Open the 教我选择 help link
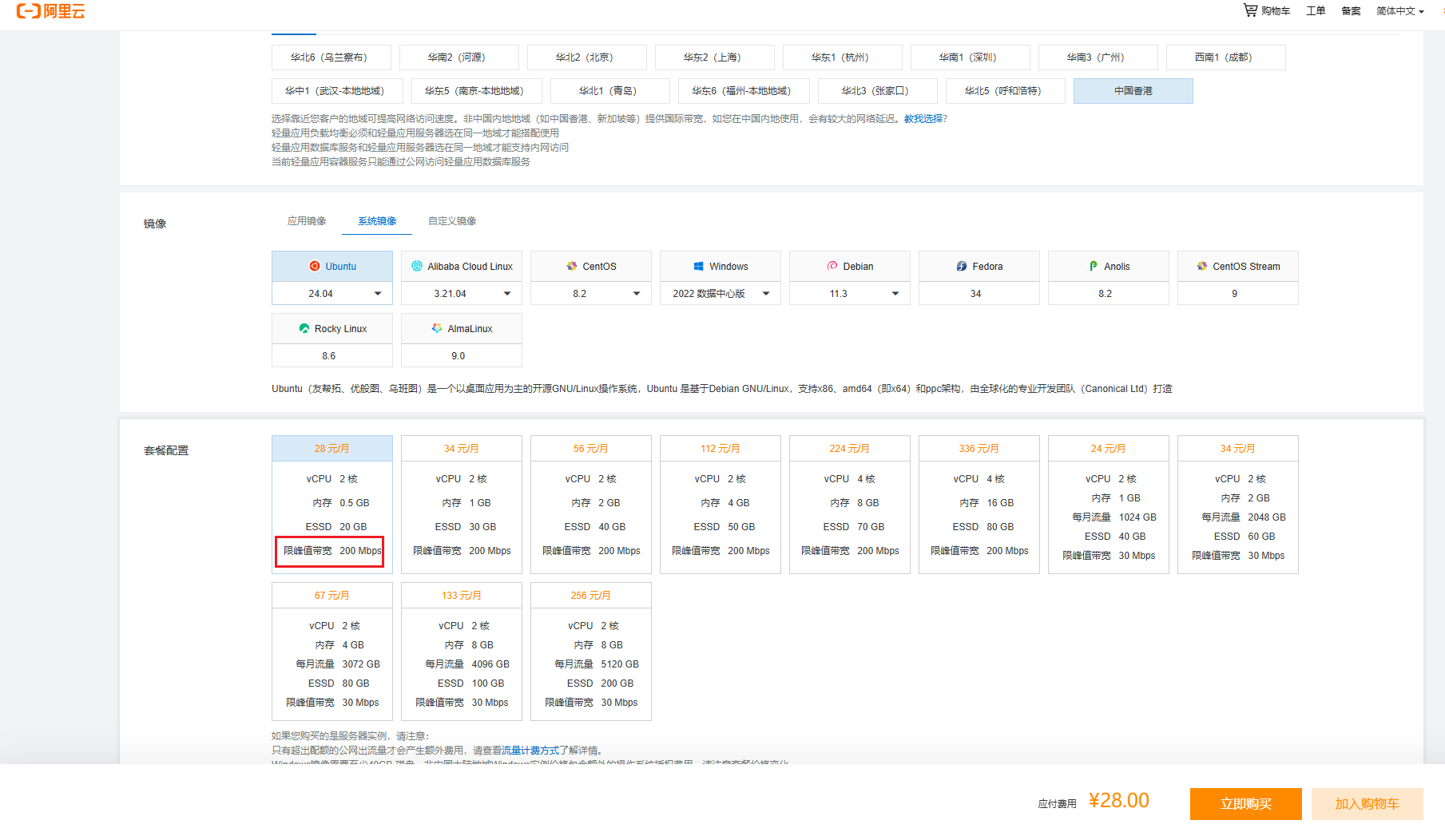 tap(923, 119)
